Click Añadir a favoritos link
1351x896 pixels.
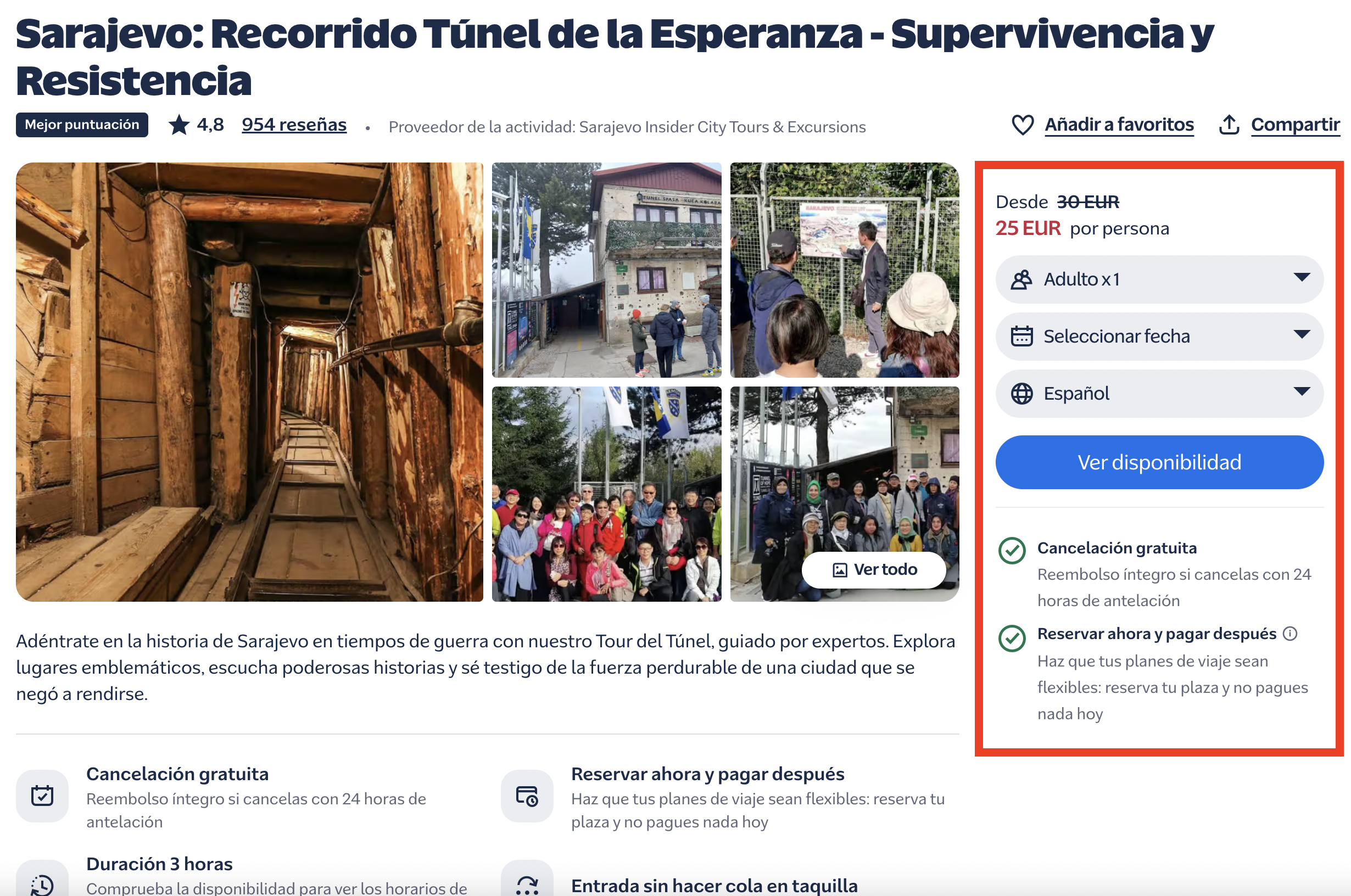(1119, 125)
